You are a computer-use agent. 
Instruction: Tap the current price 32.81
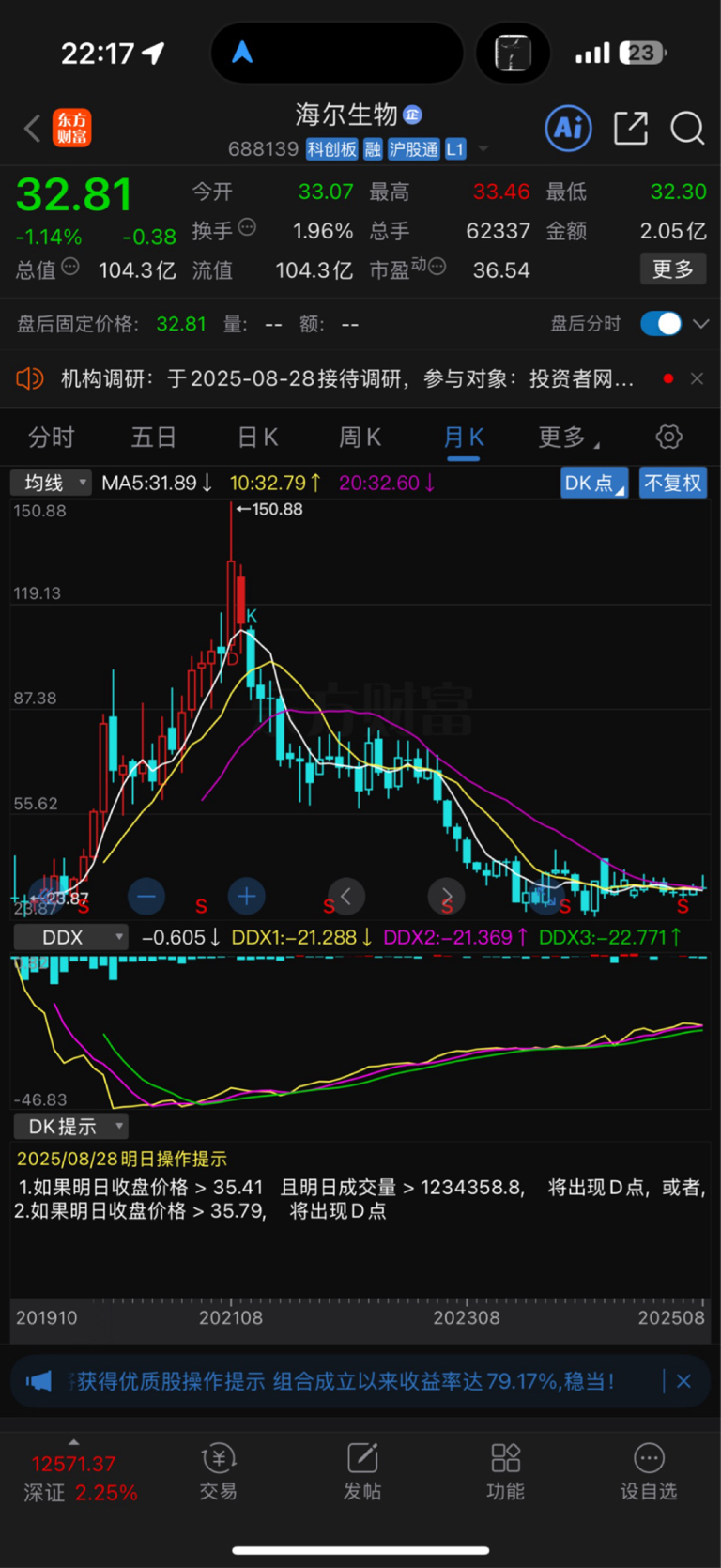click(74, 195)
